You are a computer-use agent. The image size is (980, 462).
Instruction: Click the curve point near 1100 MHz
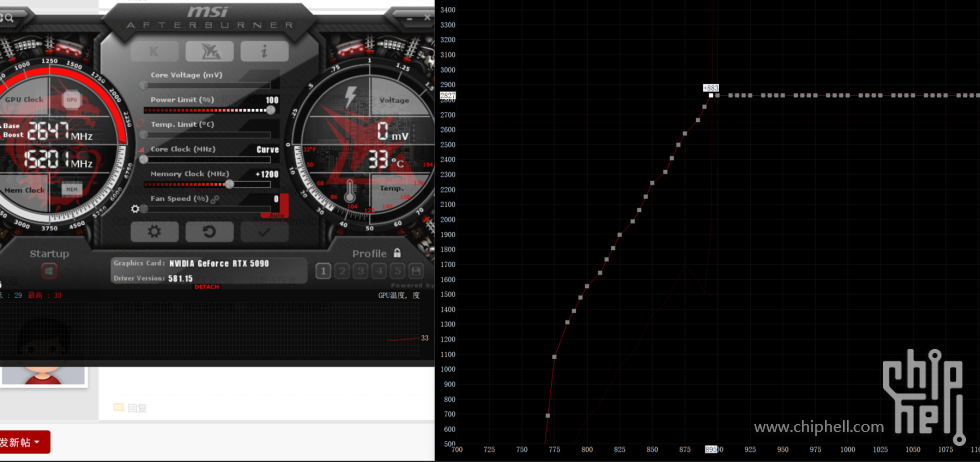point(554,357)
